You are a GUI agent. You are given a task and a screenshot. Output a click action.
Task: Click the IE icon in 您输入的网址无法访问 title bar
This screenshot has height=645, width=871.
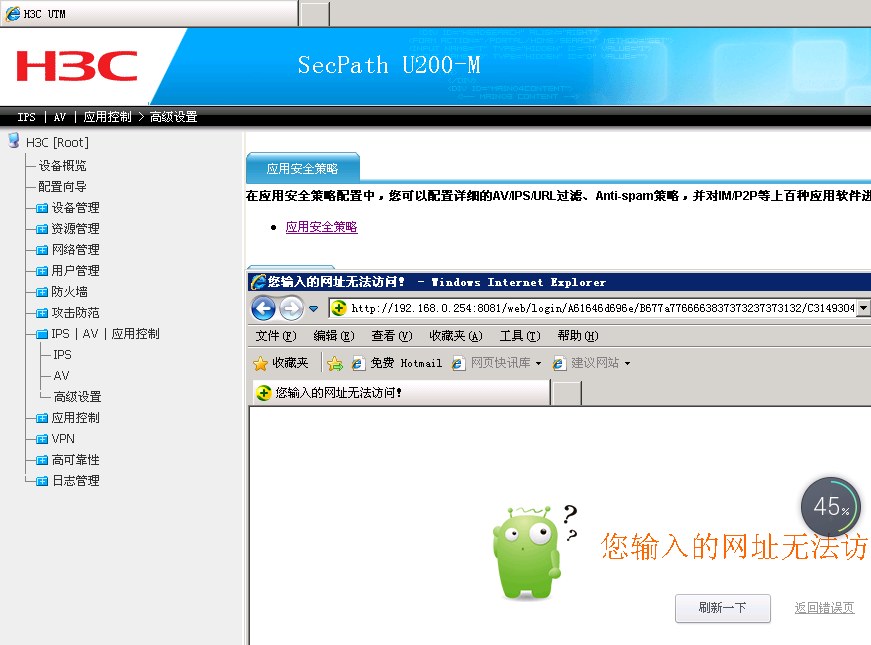pos(258,282)
